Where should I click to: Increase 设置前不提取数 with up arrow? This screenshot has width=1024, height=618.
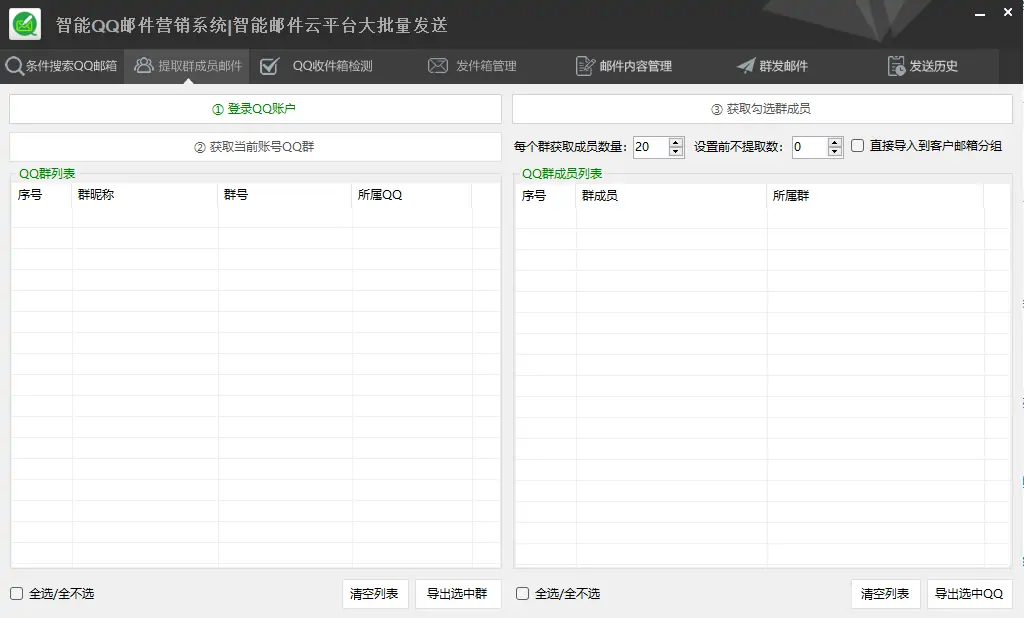coord(835,142)
